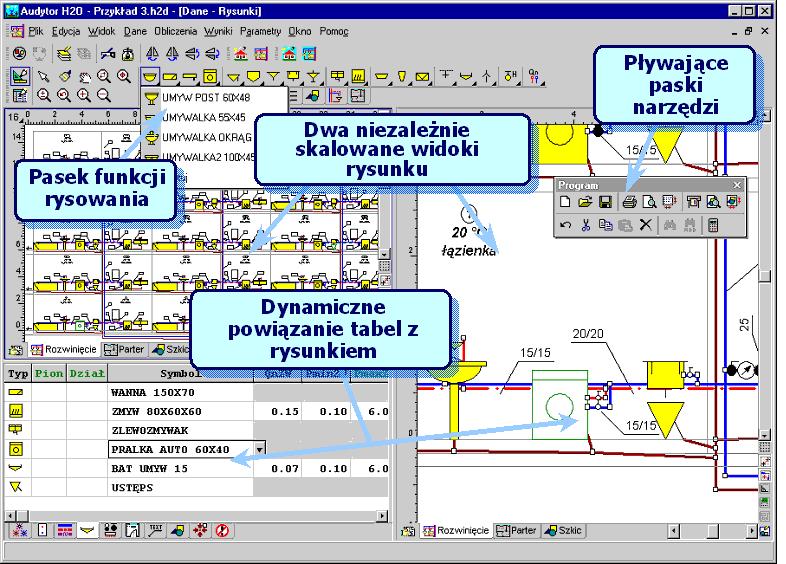Click the scissors Cut icon
This screenshot has height=564, width=786.
585,225
